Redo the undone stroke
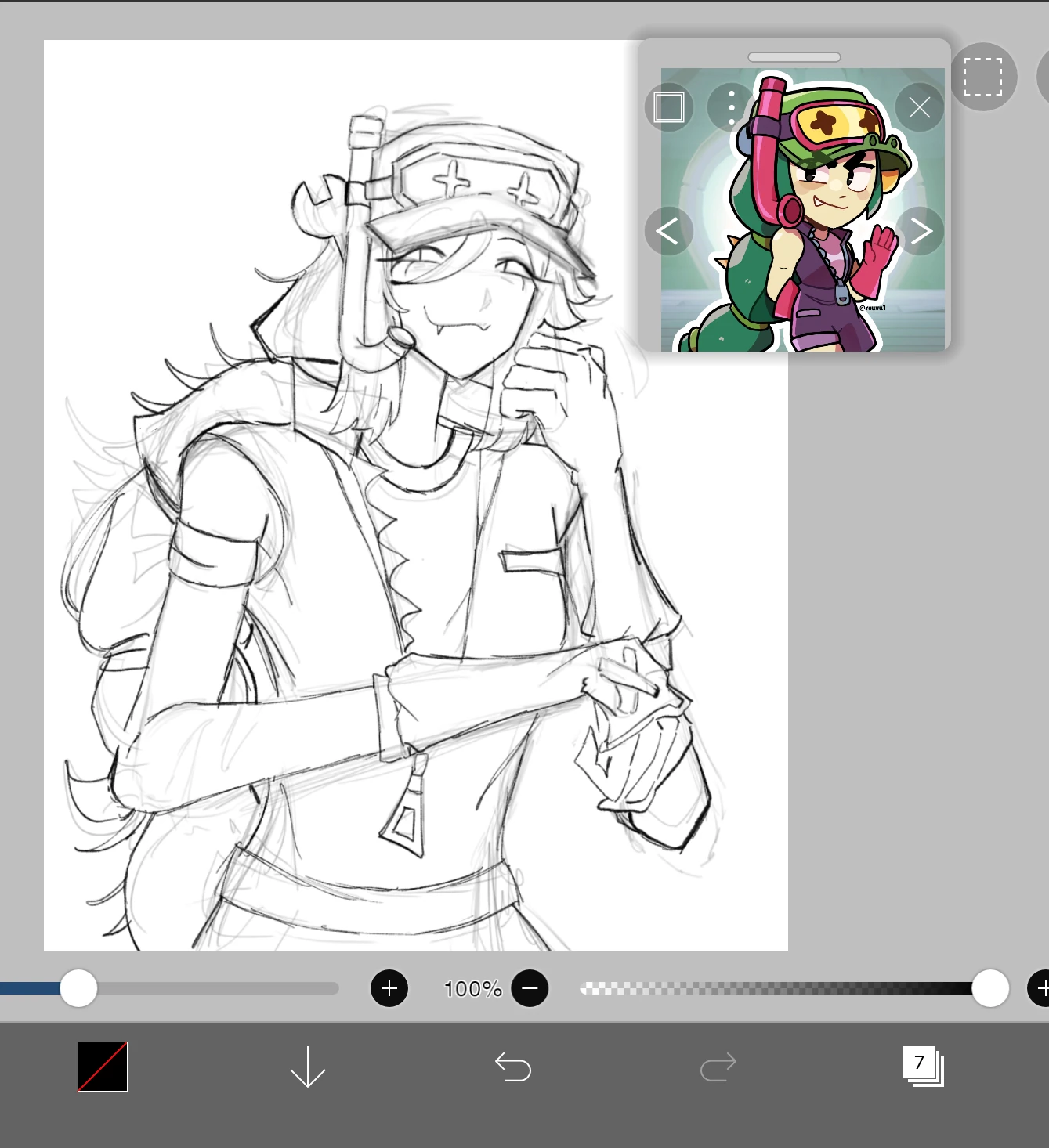The width and height of the screenshot is (1049, 1148). coord(718,1066)
